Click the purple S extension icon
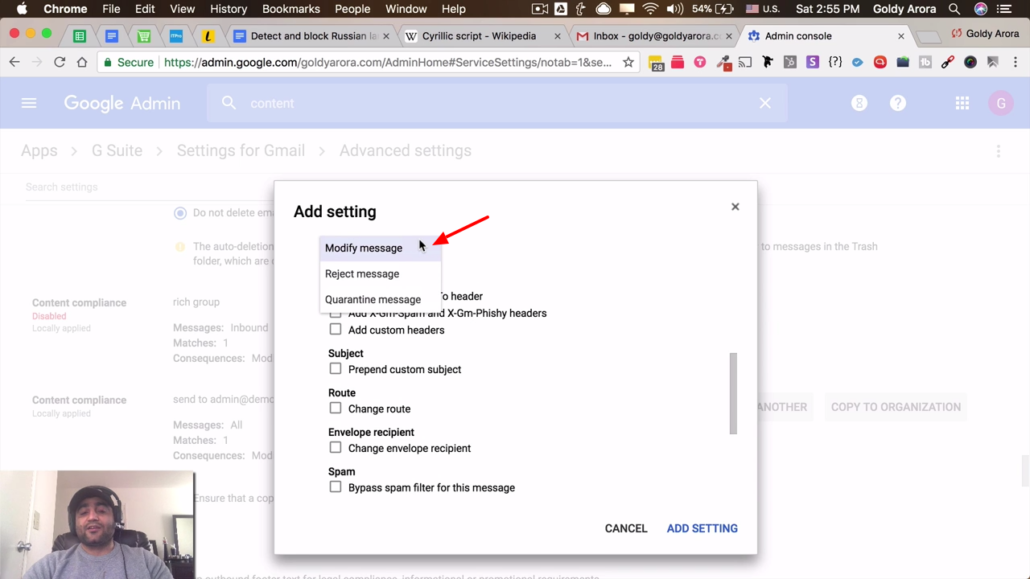The image size is (1030, 579). pos(813,62)
